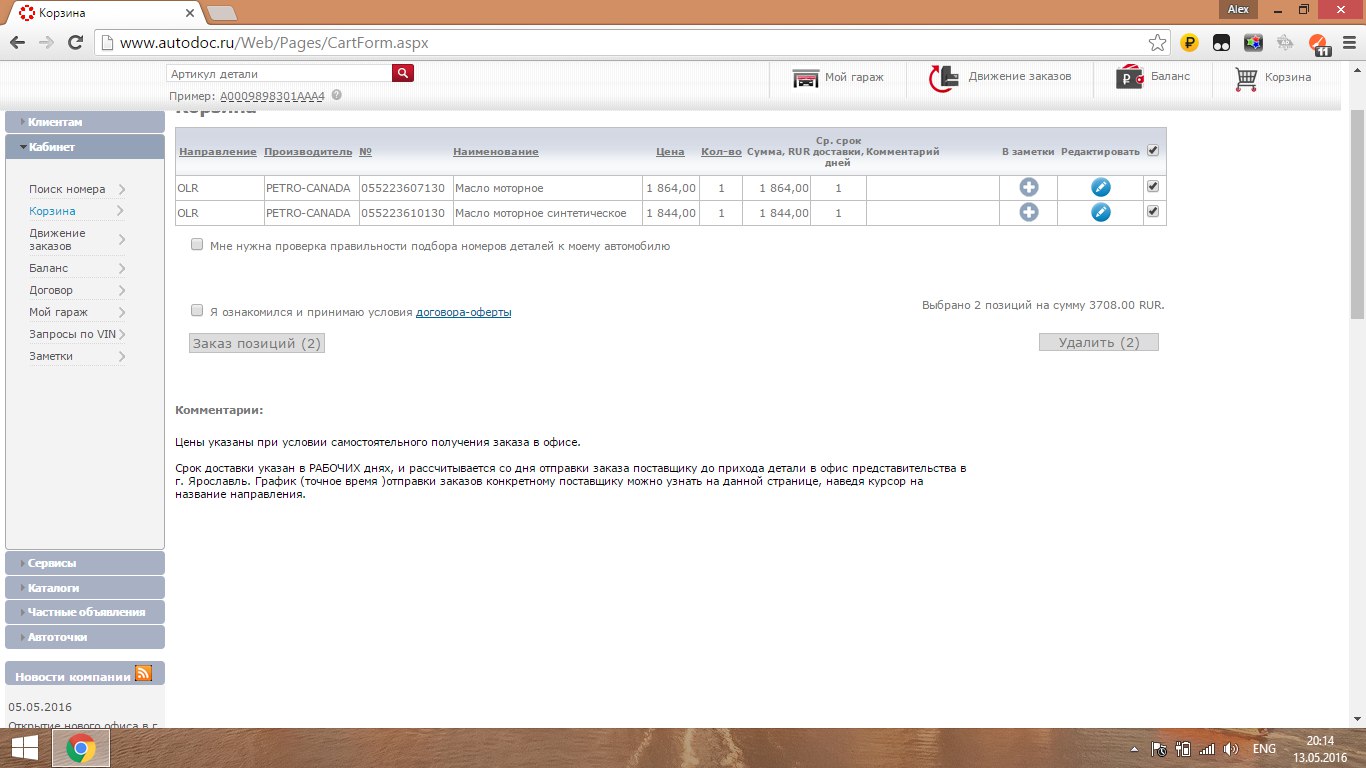Click the example number A0009898301AAA4 link
The image size is (1366, 768).
click(x=273, y=96)
